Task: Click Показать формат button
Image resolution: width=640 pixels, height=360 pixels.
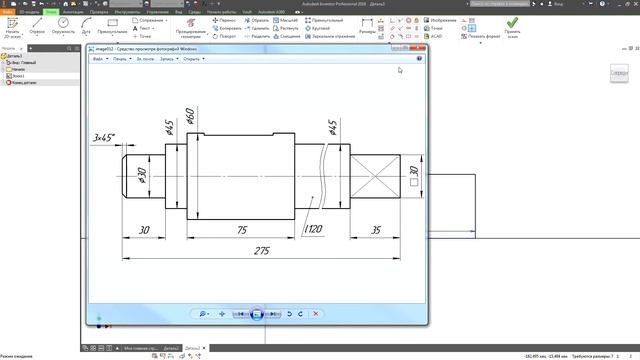Action: coord(480,36)
